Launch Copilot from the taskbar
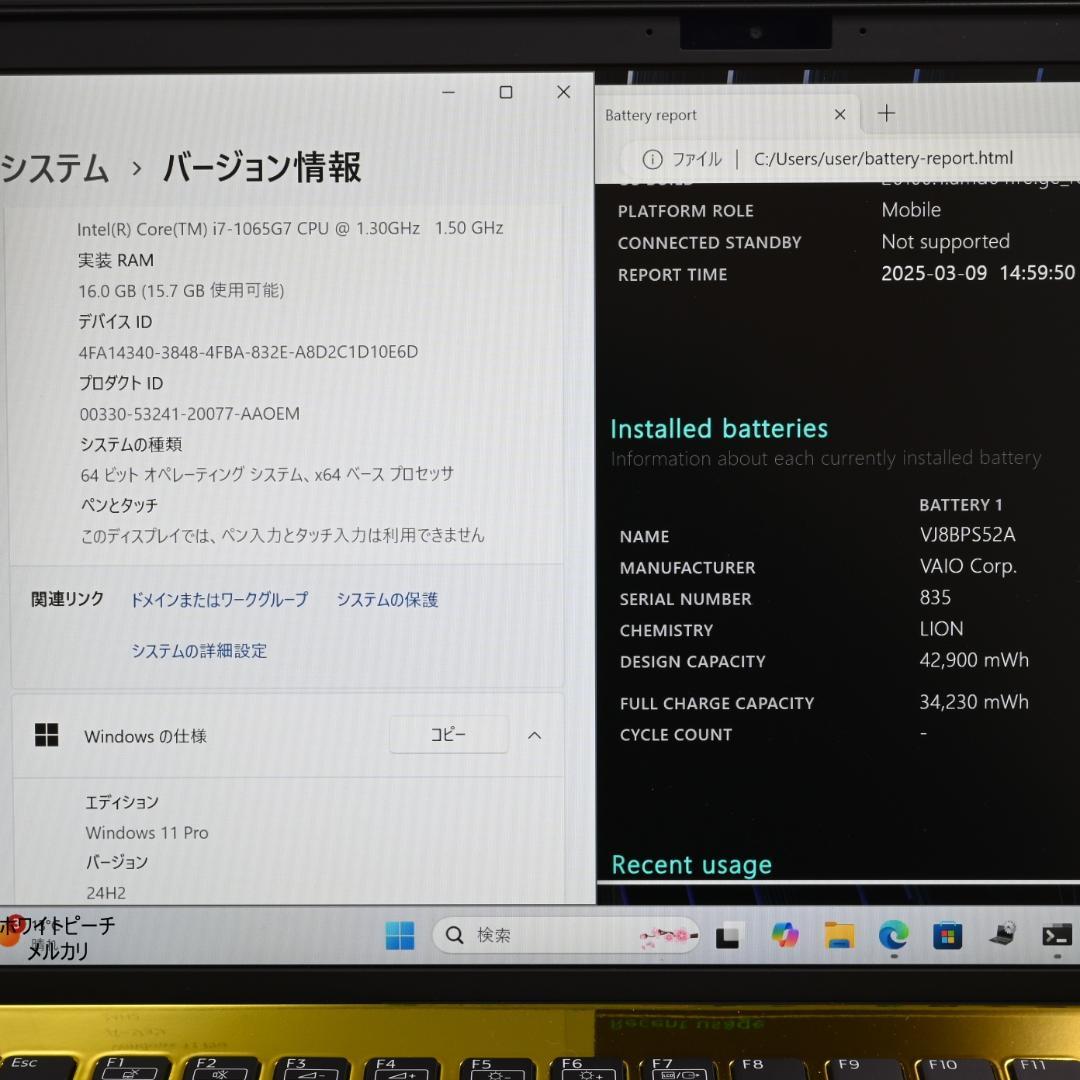This screenshot has height=1080, width=1080. coord(785,935)
